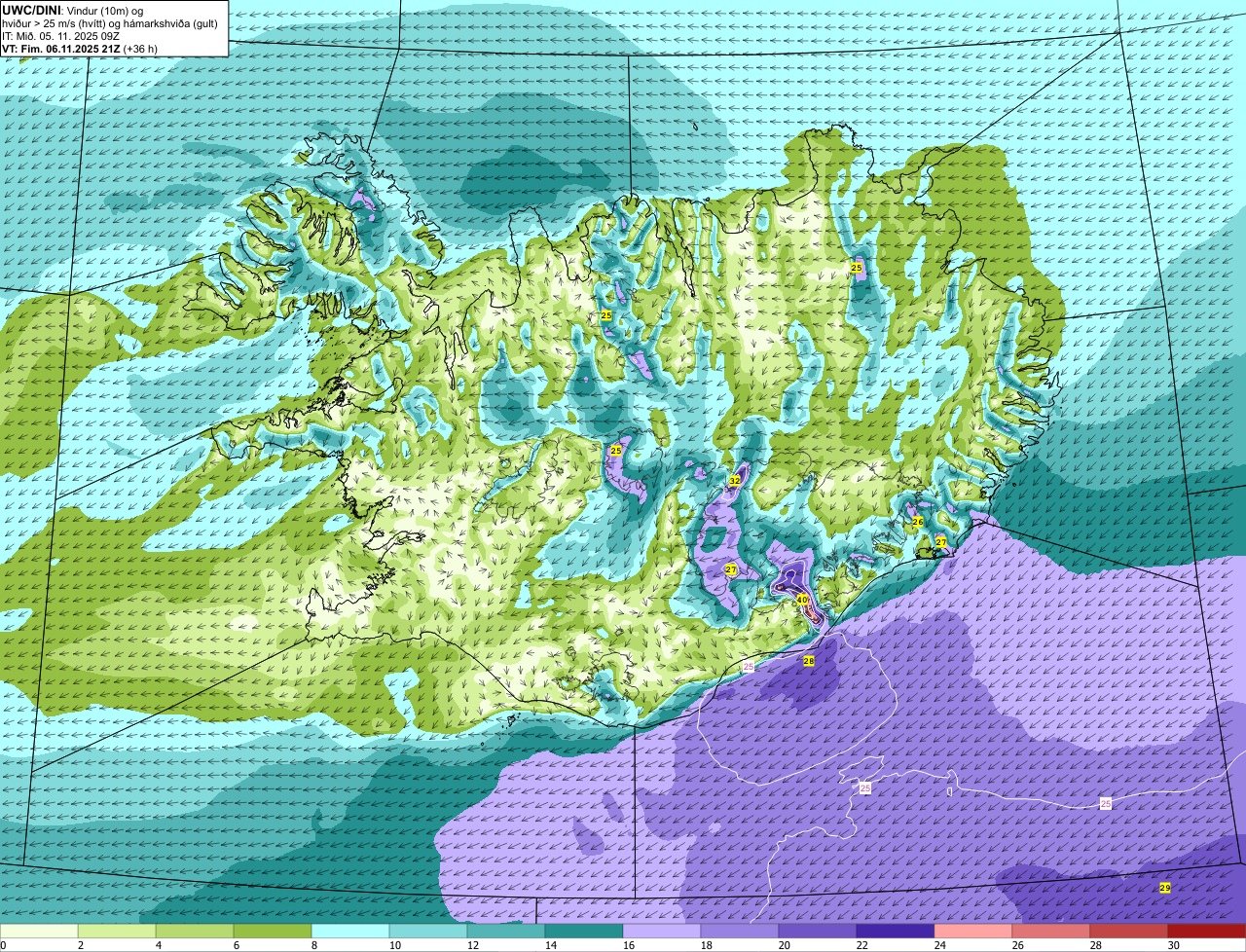Pick the medium teal 12–14 m/s legend swatch
Screen dimensions: 1246x952
[x=506, y=931]
